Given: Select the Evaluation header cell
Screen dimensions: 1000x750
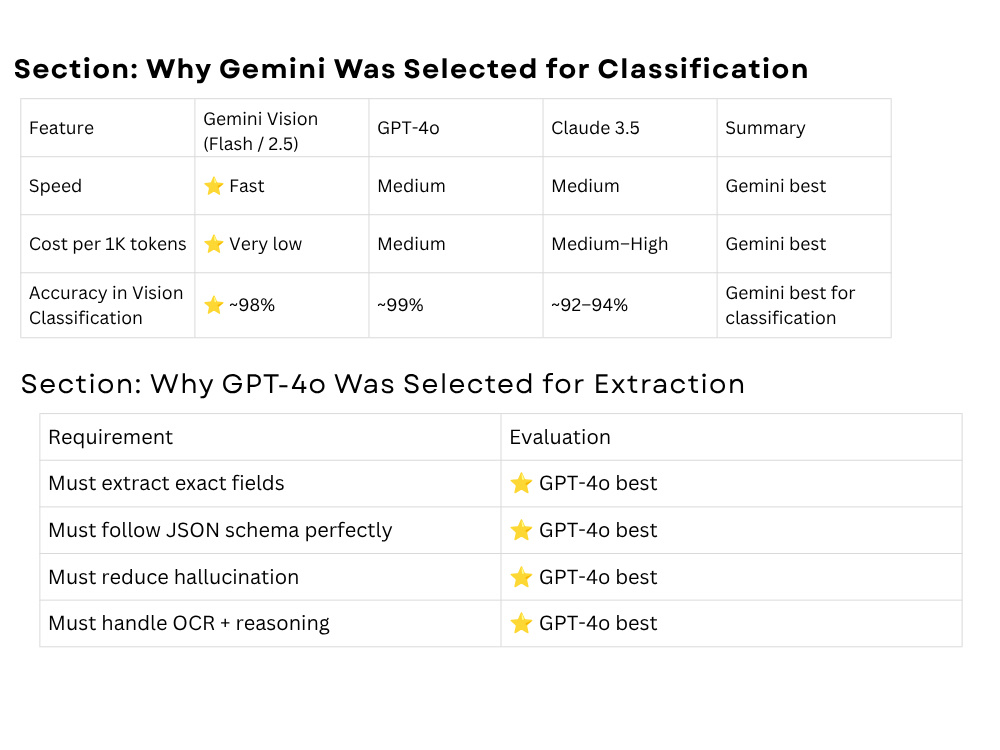Looking at the screenshot, I should point(732,438).
